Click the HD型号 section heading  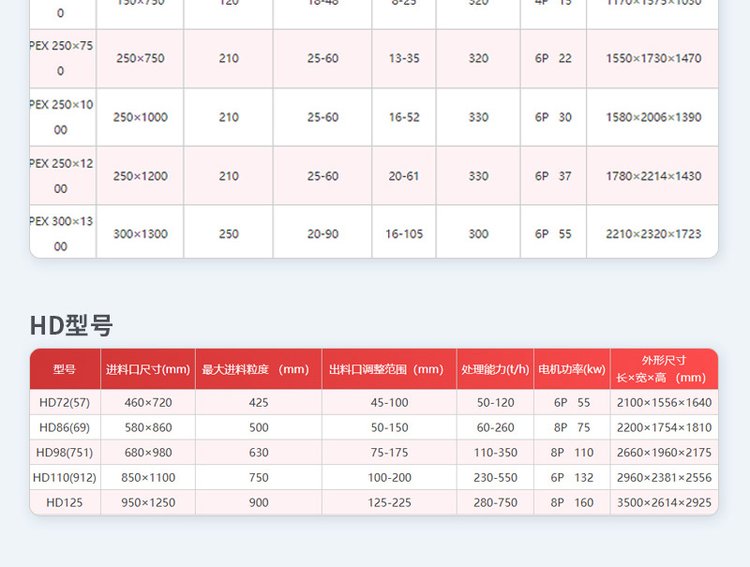(71, 325)
